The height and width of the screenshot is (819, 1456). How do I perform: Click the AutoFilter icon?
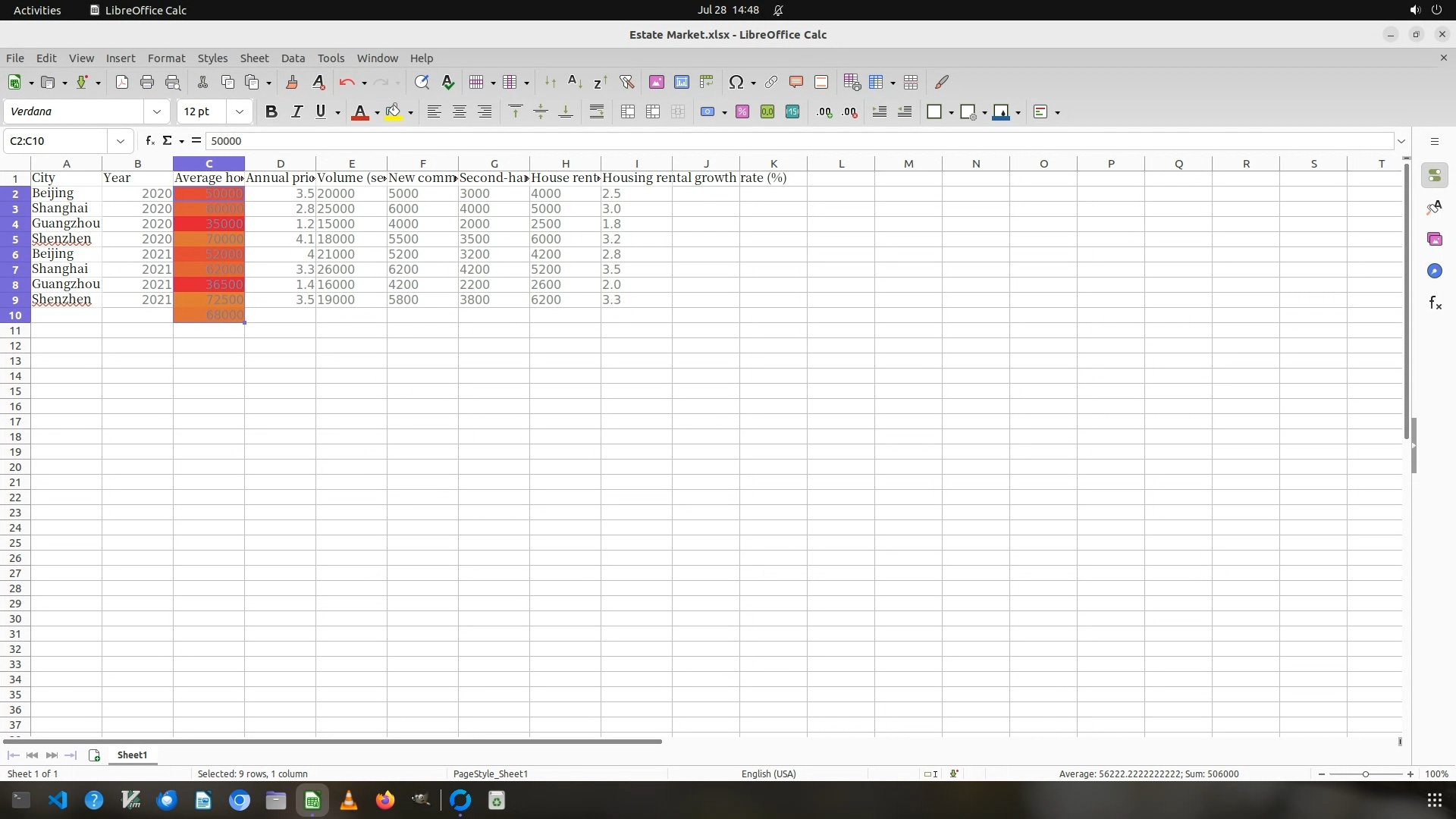[x=626, y=82]
